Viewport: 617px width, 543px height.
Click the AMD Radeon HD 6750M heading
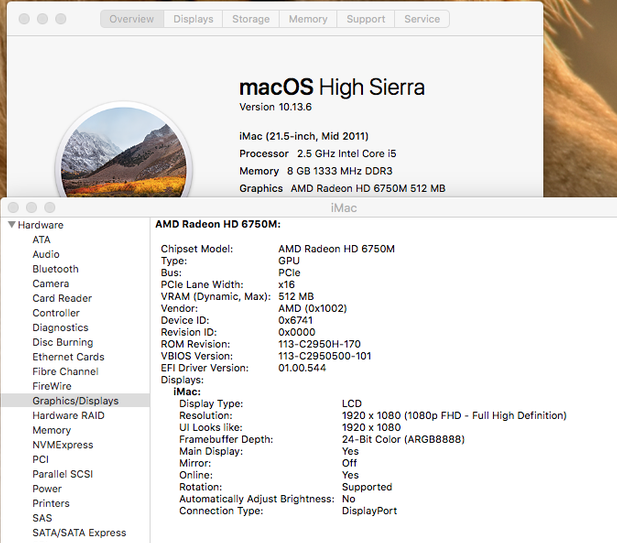(x=218, y=224)
